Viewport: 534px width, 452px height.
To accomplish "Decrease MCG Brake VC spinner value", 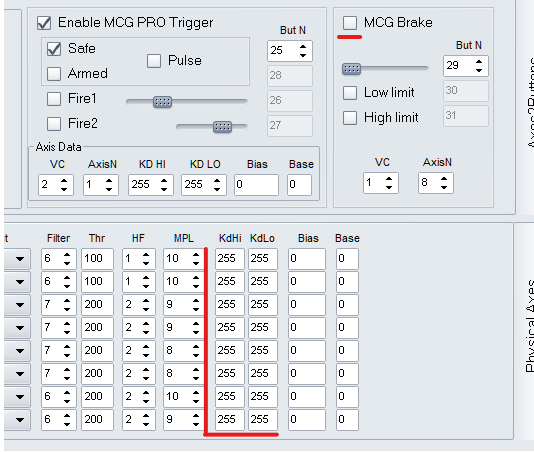I will click(x=389, y=187).
